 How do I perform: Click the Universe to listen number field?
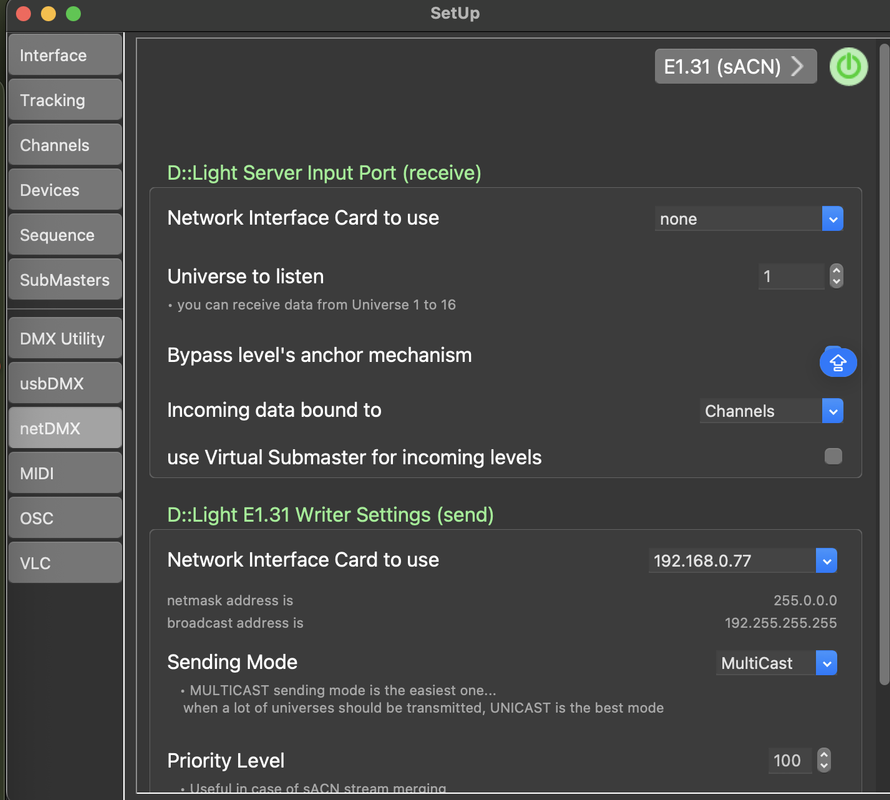coord(791,276)
